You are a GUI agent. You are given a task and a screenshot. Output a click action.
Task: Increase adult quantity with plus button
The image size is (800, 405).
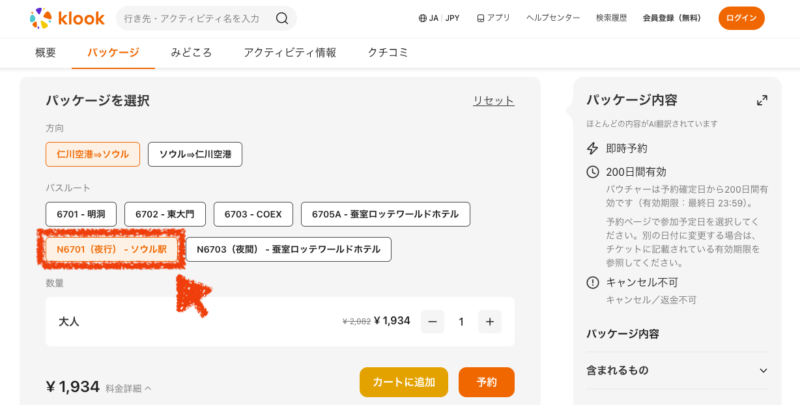490,322
